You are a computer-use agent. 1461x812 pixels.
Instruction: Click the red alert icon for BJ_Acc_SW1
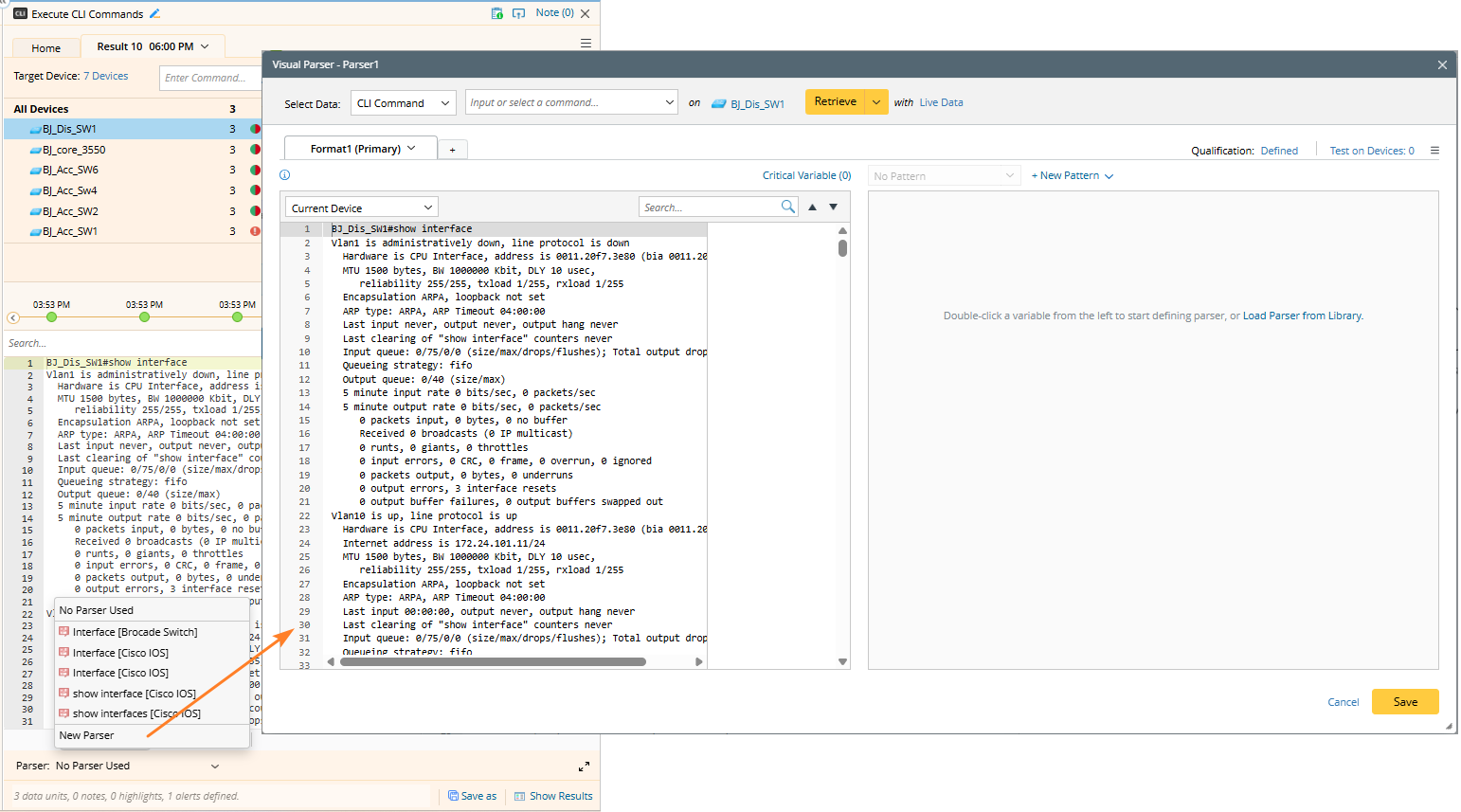pos(255,231)
